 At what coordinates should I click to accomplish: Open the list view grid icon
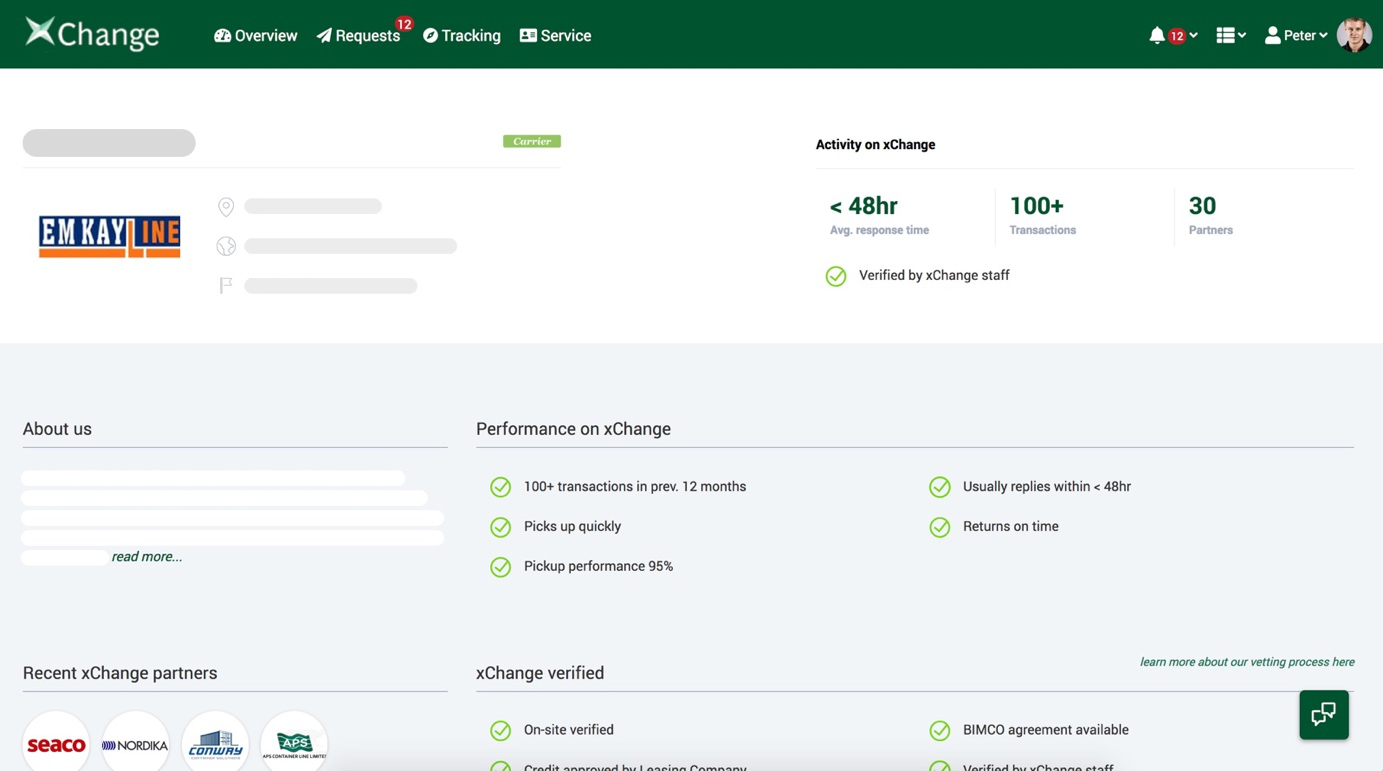coord(1225,35)
